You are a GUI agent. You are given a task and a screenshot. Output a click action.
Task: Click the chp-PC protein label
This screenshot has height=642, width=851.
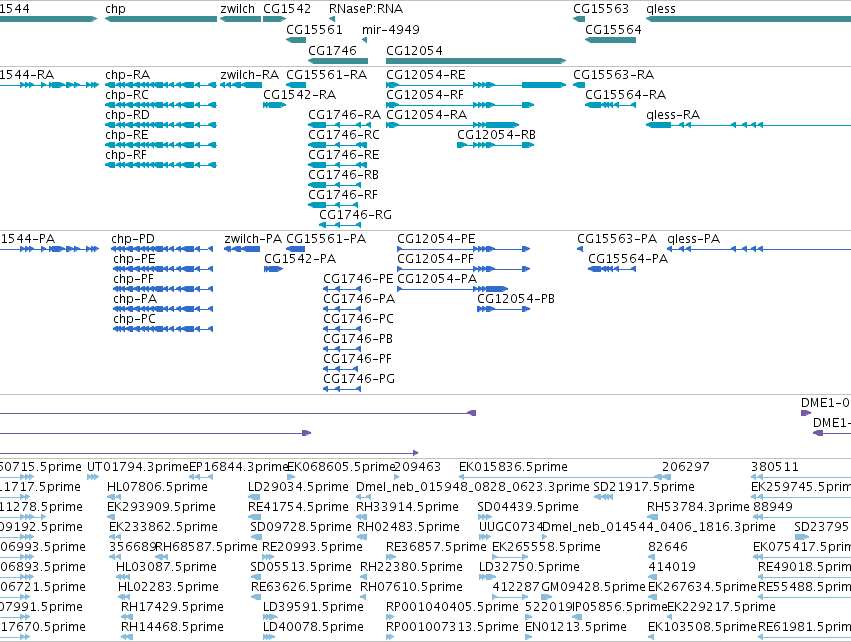[x=135, y=319]
